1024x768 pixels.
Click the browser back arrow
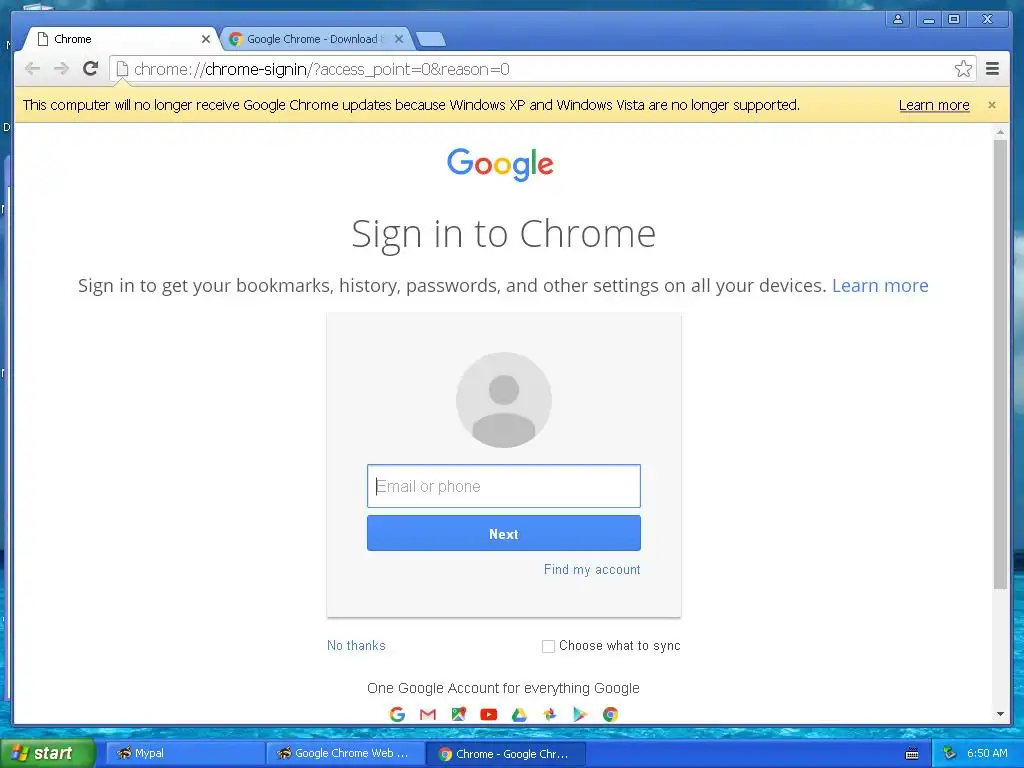(32, 69)
